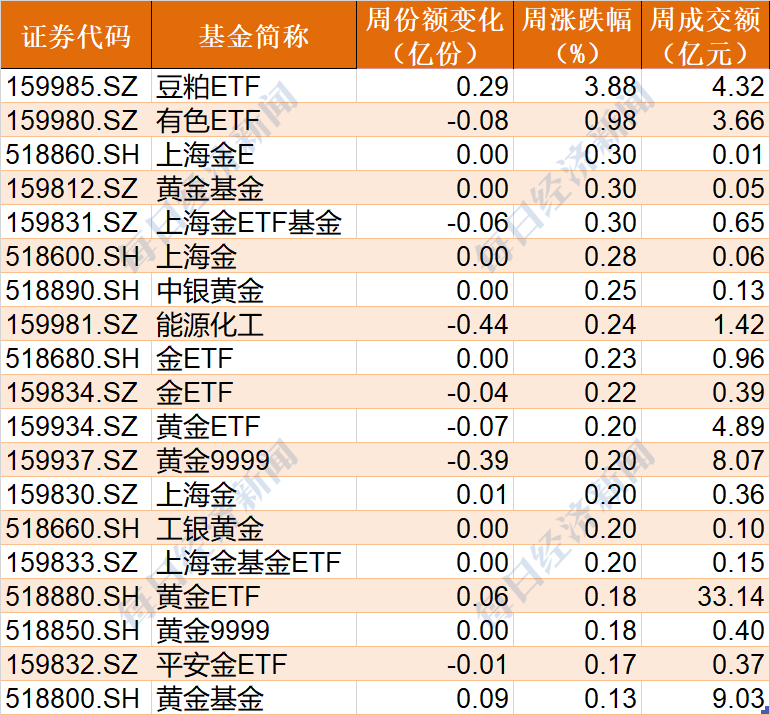The width and height of the screenshot is (770, 715).
Task: Select the fund name 豆粕ETF
Action: (254, 86)
